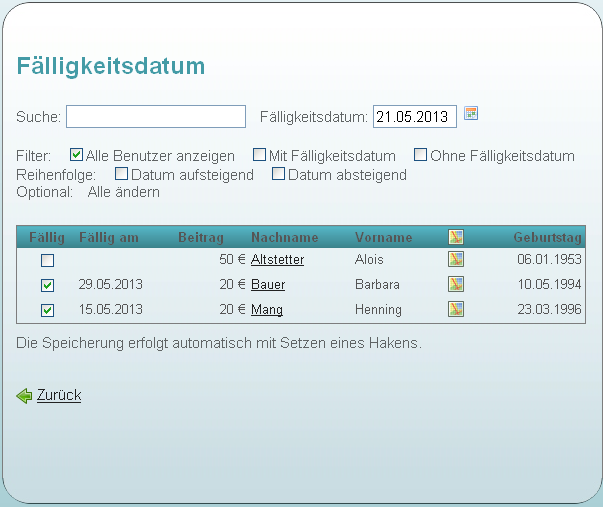This screenshot has height=507, width=603.
Task: Click the icon in Barbara Bauer's row
Action: point(456,284)
